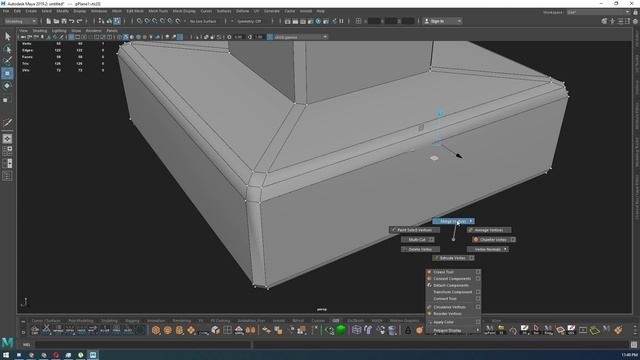Click Merge Vertices in the marking menu
This screenshot has height=360, width=640.
(x=453, y=221)
